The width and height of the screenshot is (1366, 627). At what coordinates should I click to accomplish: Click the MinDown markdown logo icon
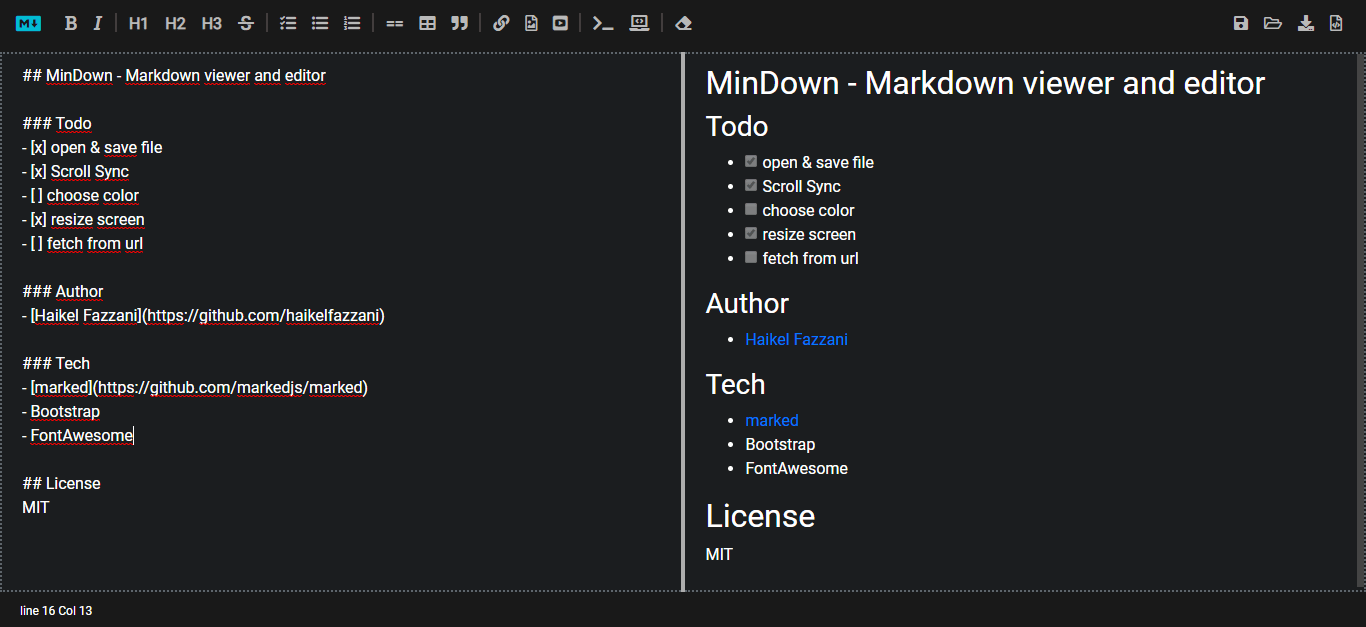pyautogui.click(x=28, y=23)
